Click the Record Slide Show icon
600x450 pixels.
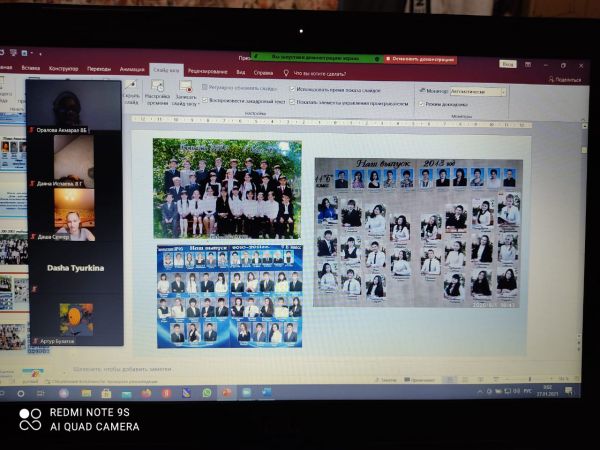click(184, 88)
